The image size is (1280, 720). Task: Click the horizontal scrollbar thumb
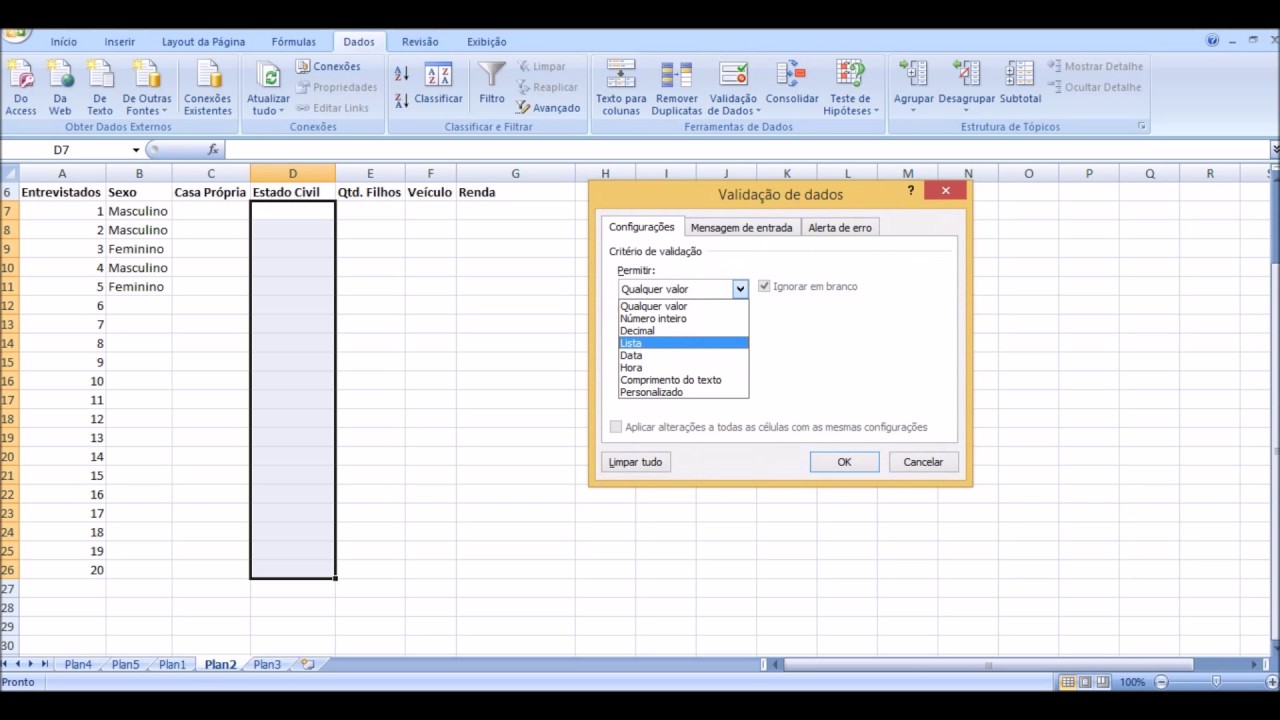(988, 665)
